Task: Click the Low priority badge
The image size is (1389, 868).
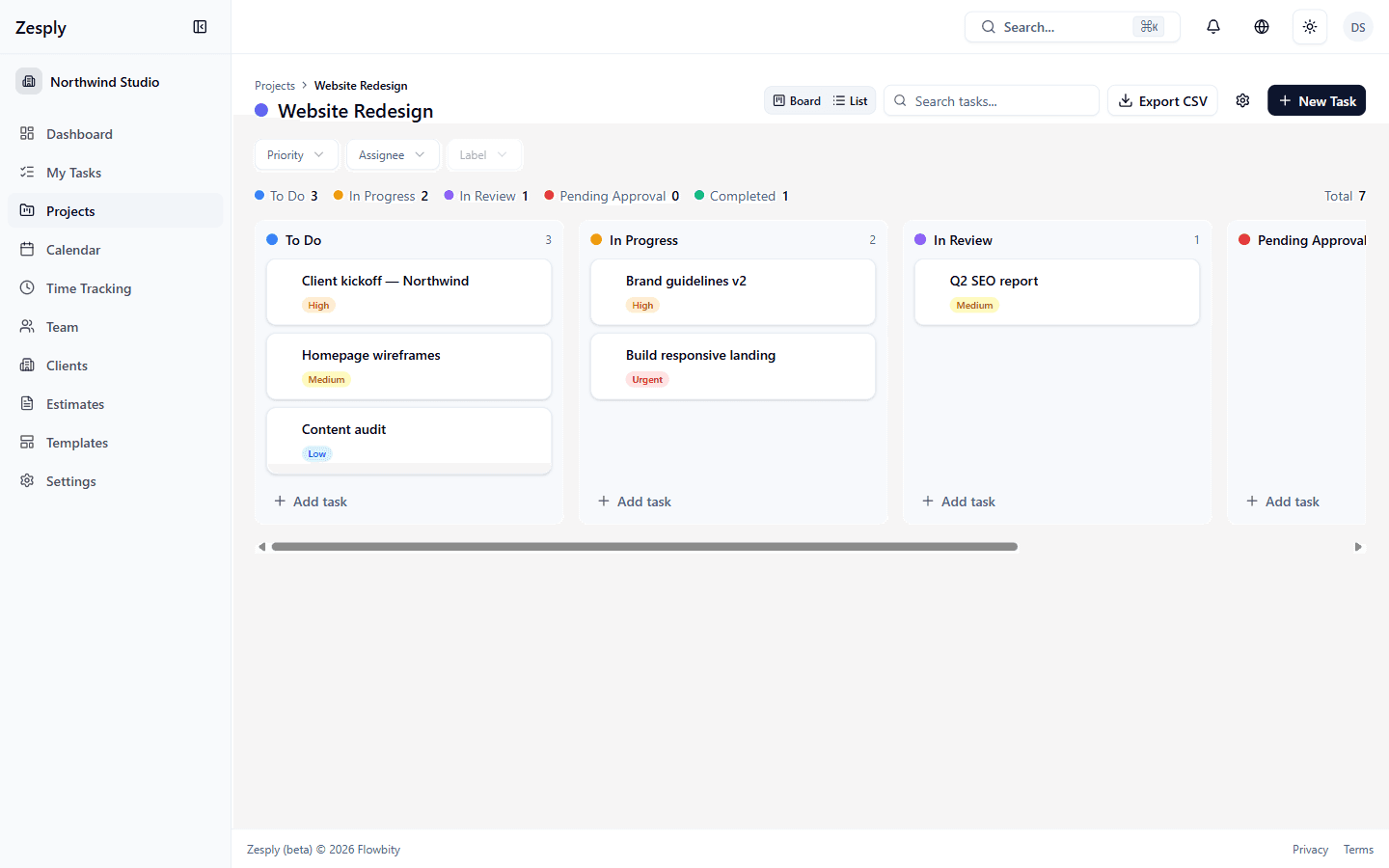Action: click(x=317, y=454)
